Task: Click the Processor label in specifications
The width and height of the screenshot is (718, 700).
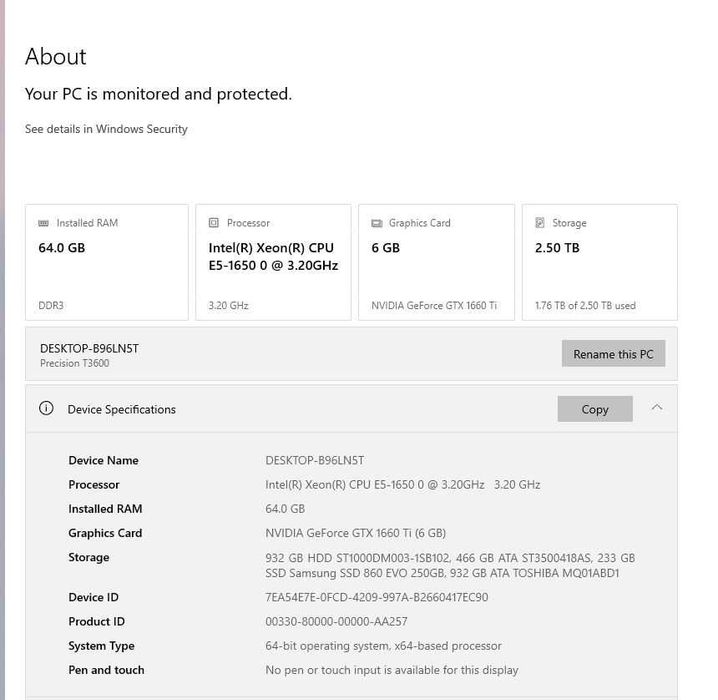Action: coord(94,484)
